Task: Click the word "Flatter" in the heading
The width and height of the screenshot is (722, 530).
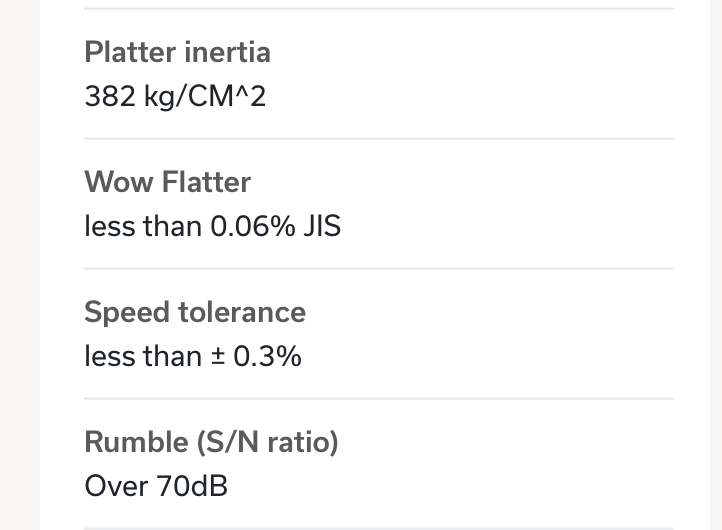Action: [x=206, y=182]
